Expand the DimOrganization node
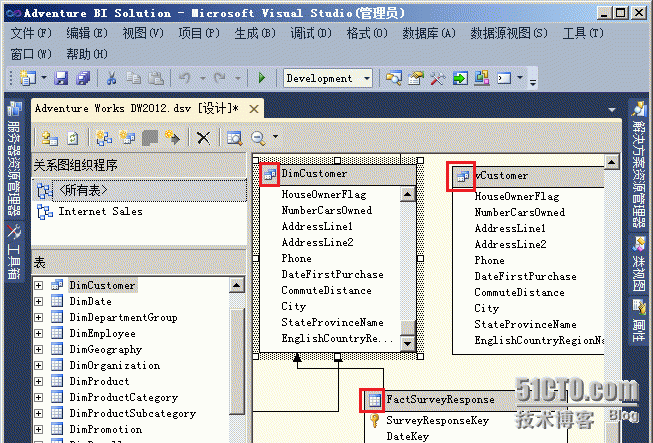The image size is (653, 443). click(x=39, y=366)
